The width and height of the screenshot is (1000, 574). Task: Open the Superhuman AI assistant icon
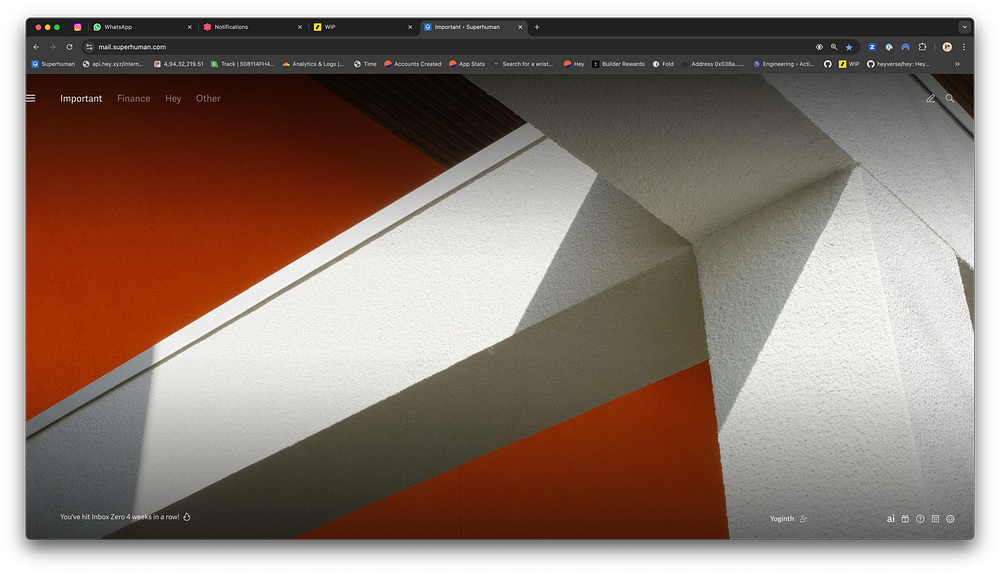pyautogui.click(x=891, y=519)
